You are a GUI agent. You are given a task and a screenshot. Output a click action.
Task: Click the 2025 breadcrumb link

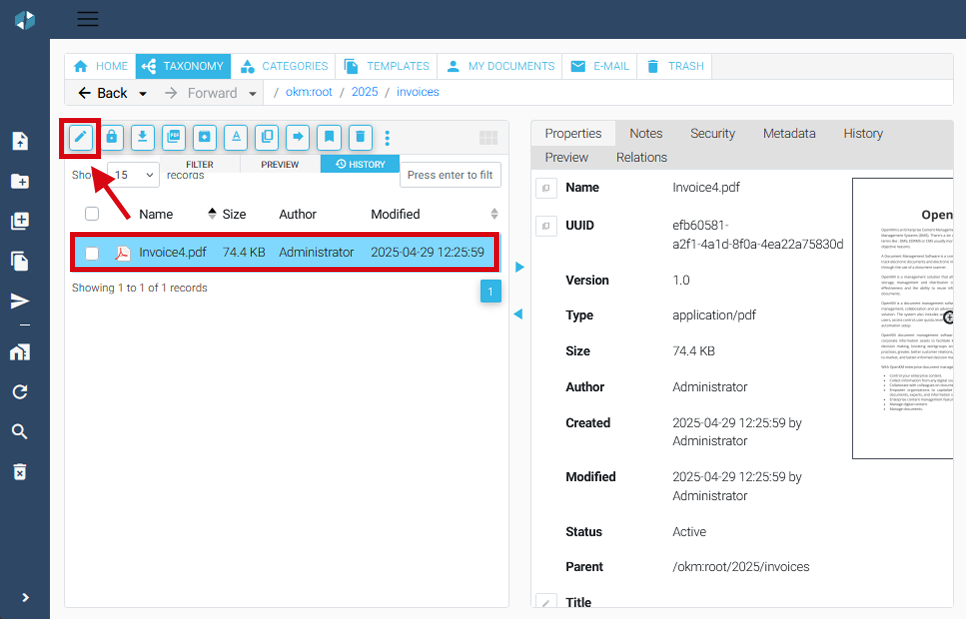tap(364, 92)
